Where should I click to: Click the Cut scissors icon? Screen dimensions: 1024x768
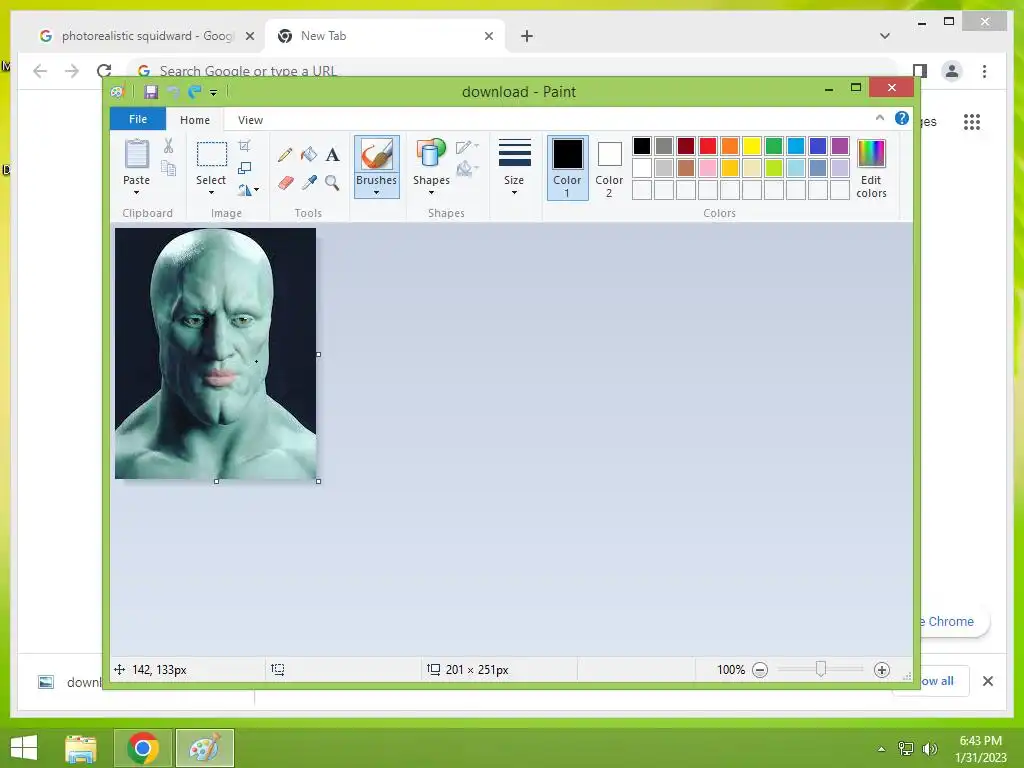point(168,146)
